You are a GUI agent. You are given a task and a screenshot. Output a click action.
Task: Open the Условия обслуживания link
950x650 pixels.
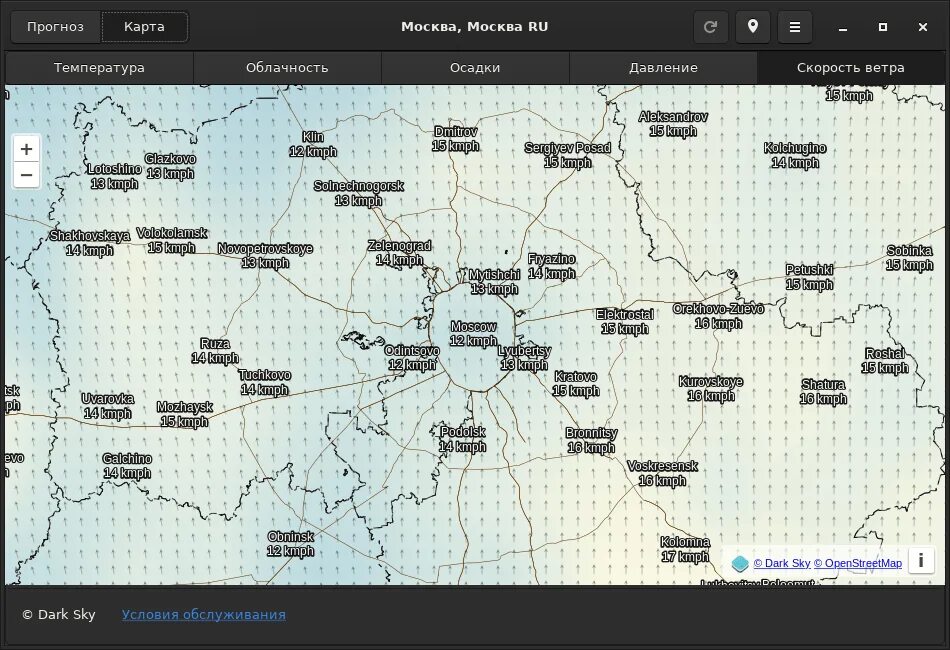(x=204, y=614)
